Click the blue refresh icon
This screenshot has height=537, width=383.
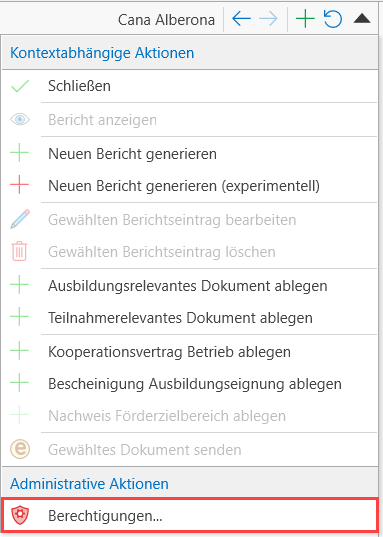tap(333, 19)
